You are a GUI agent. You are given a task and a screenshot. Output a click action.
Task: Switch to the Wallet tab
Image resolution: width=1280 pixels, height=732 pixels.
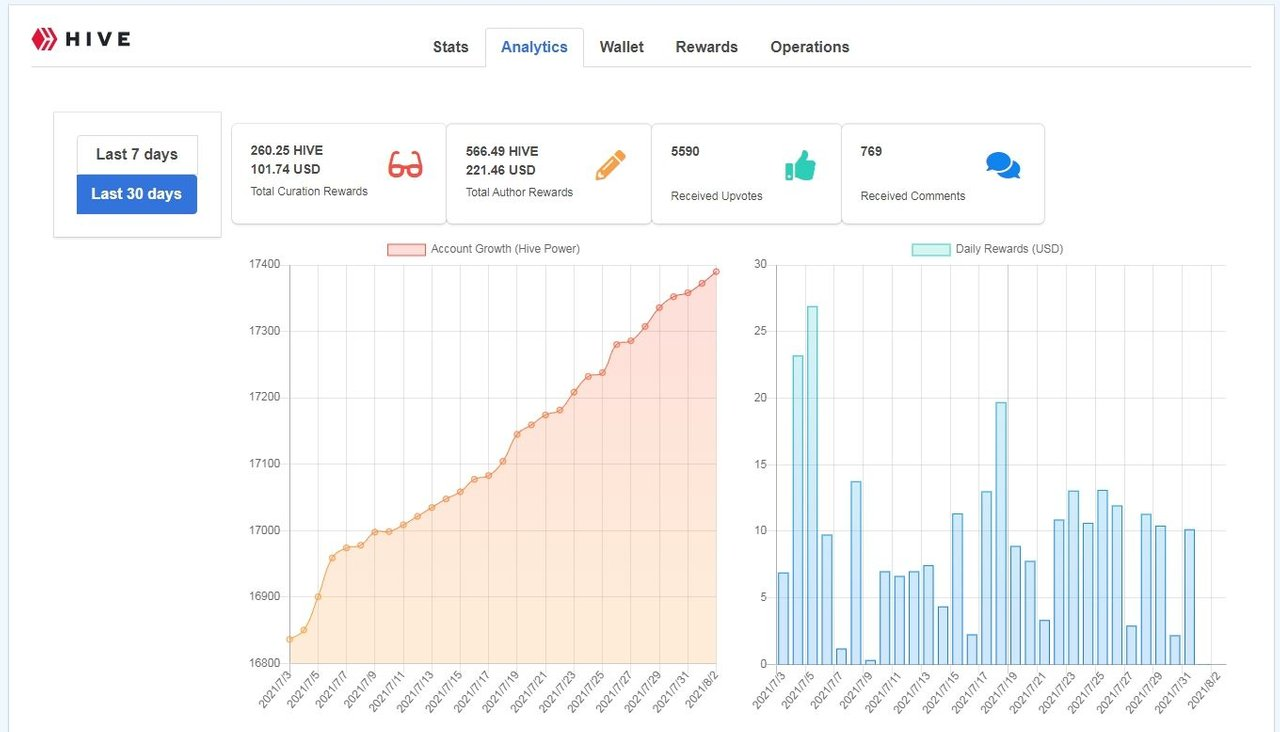[621, 47]
